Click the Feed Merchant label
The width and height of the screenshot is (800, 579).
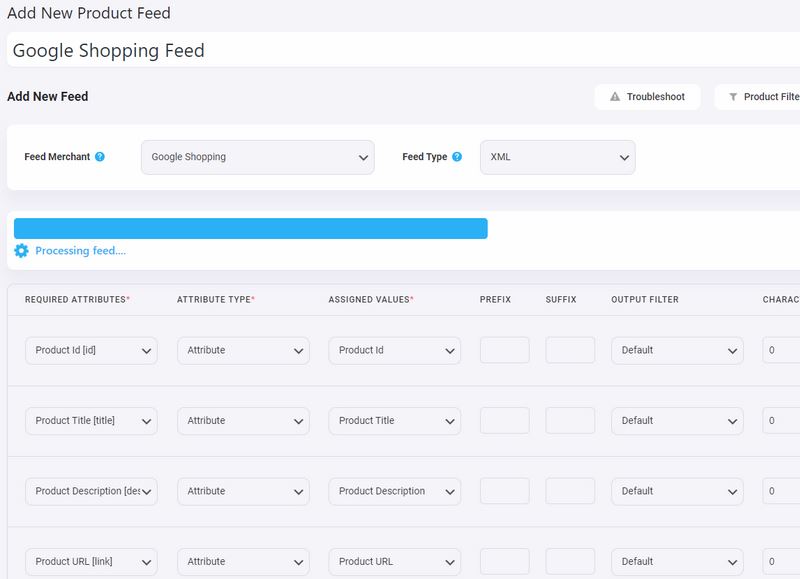[x=57, y=157]
